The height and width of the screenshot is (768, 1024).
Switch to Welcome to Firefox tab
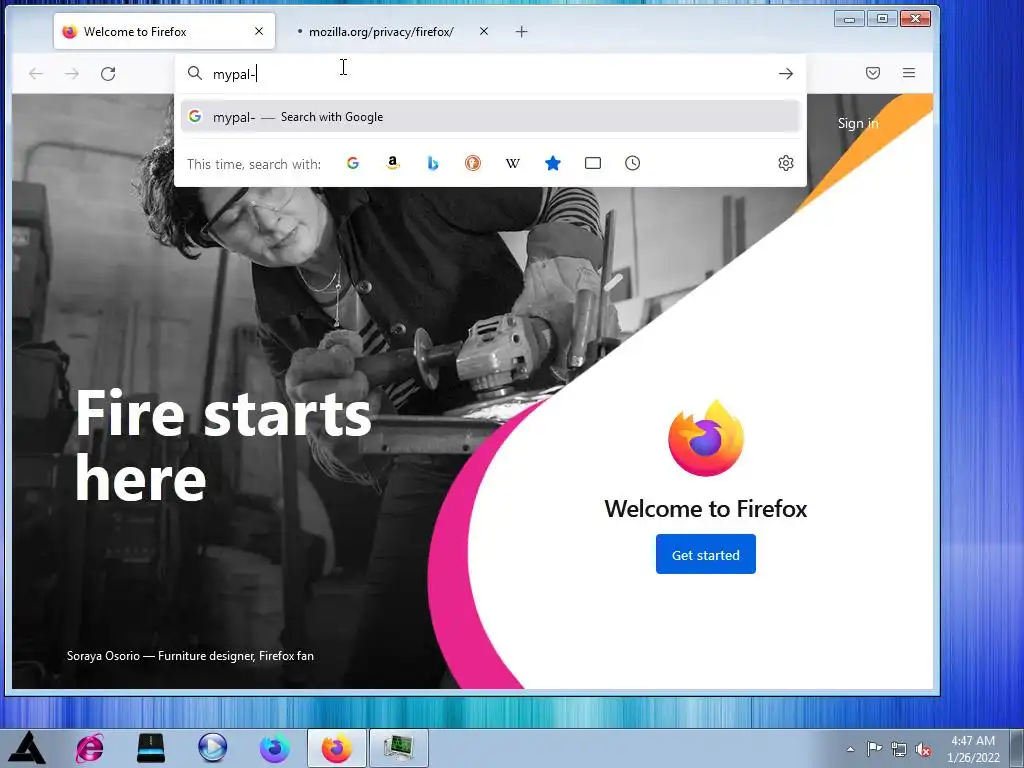coord(165,31)
